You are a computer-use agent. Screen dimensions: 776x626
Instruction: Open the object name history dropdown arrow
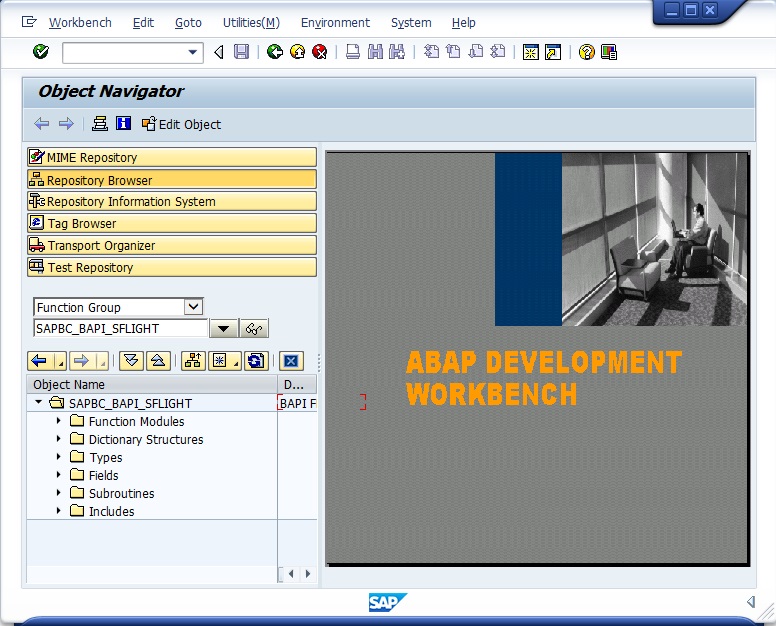click(x=223, y=329)
